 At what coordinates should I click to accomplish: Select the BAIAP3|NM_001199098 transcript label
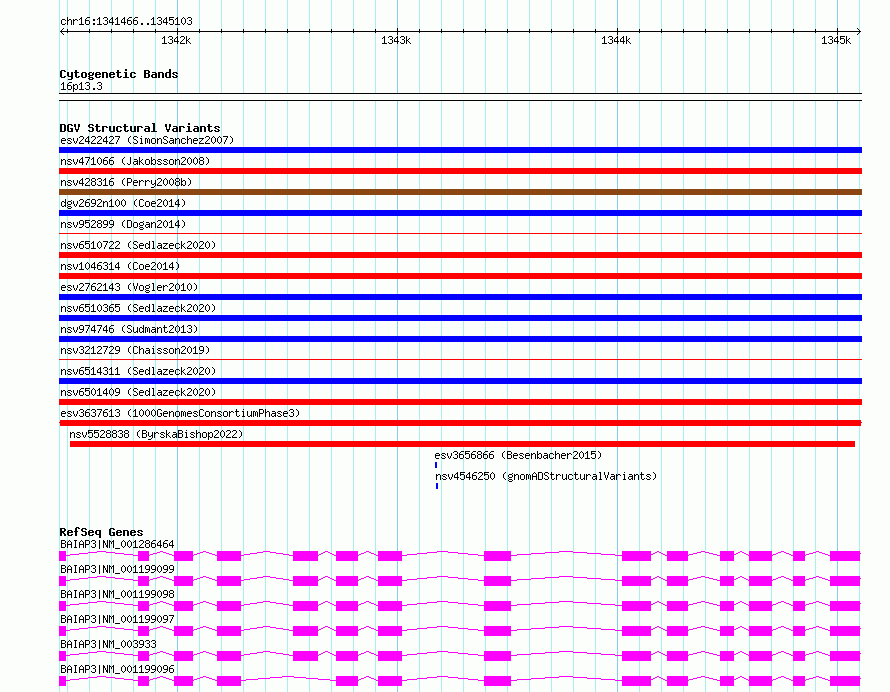pos(117,594)
